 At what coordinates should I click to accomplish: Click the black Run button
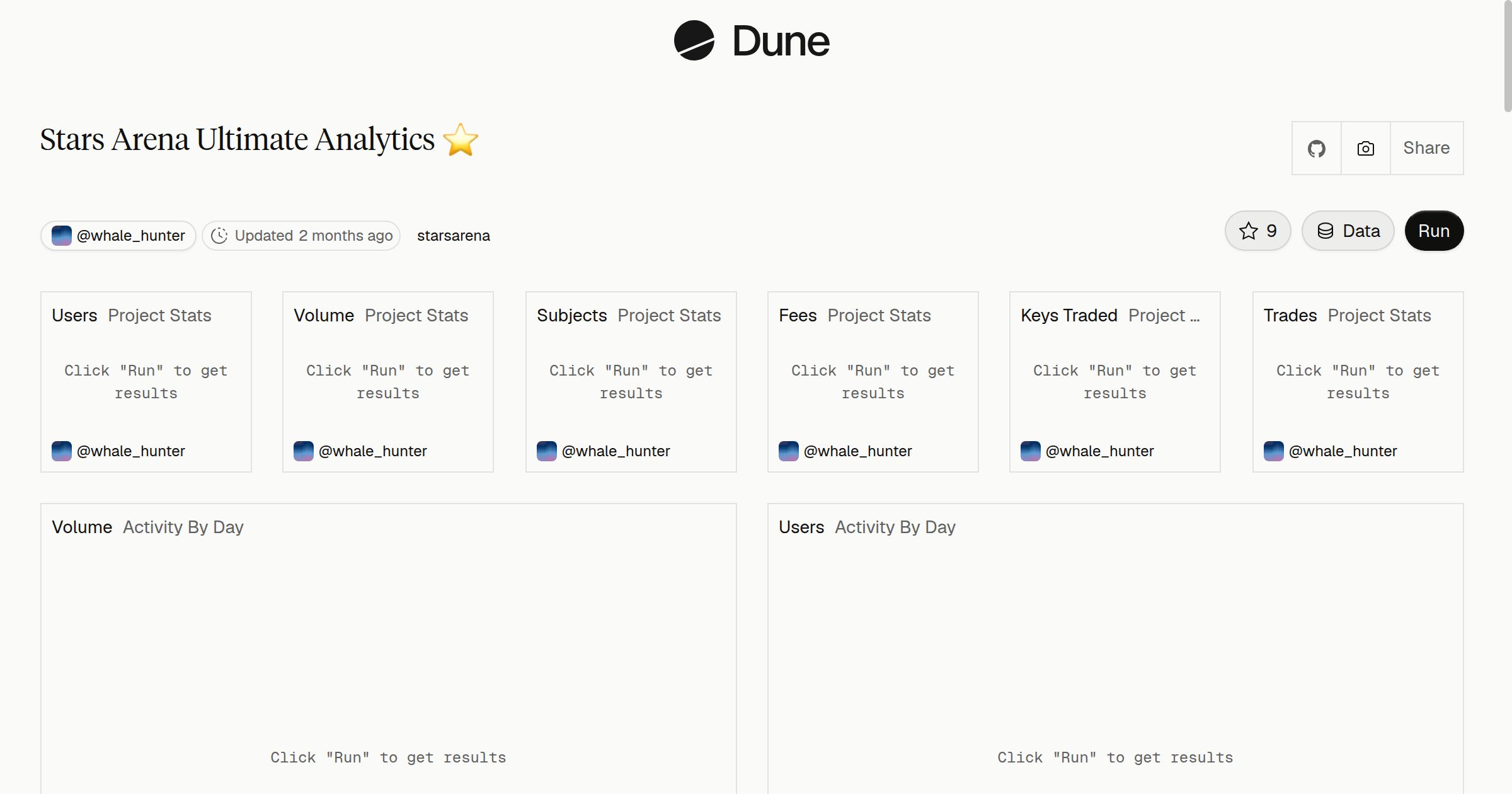click(x=1434, y=231)
